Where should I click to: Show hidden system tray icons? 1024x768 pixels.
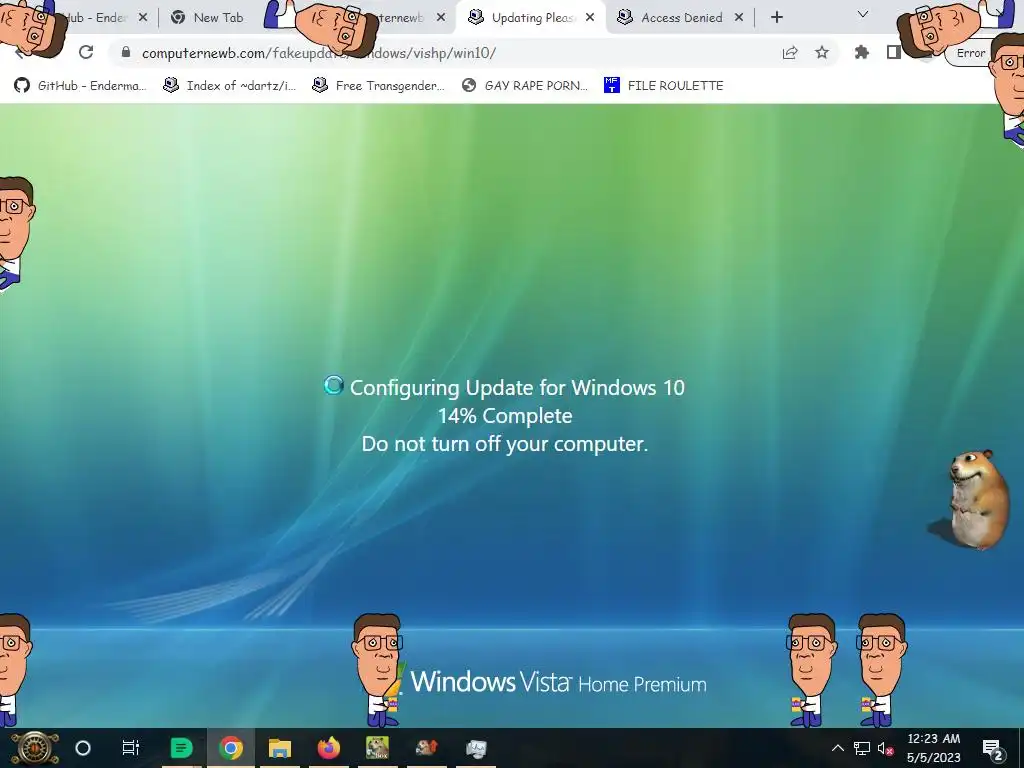(x=838, y=748)
